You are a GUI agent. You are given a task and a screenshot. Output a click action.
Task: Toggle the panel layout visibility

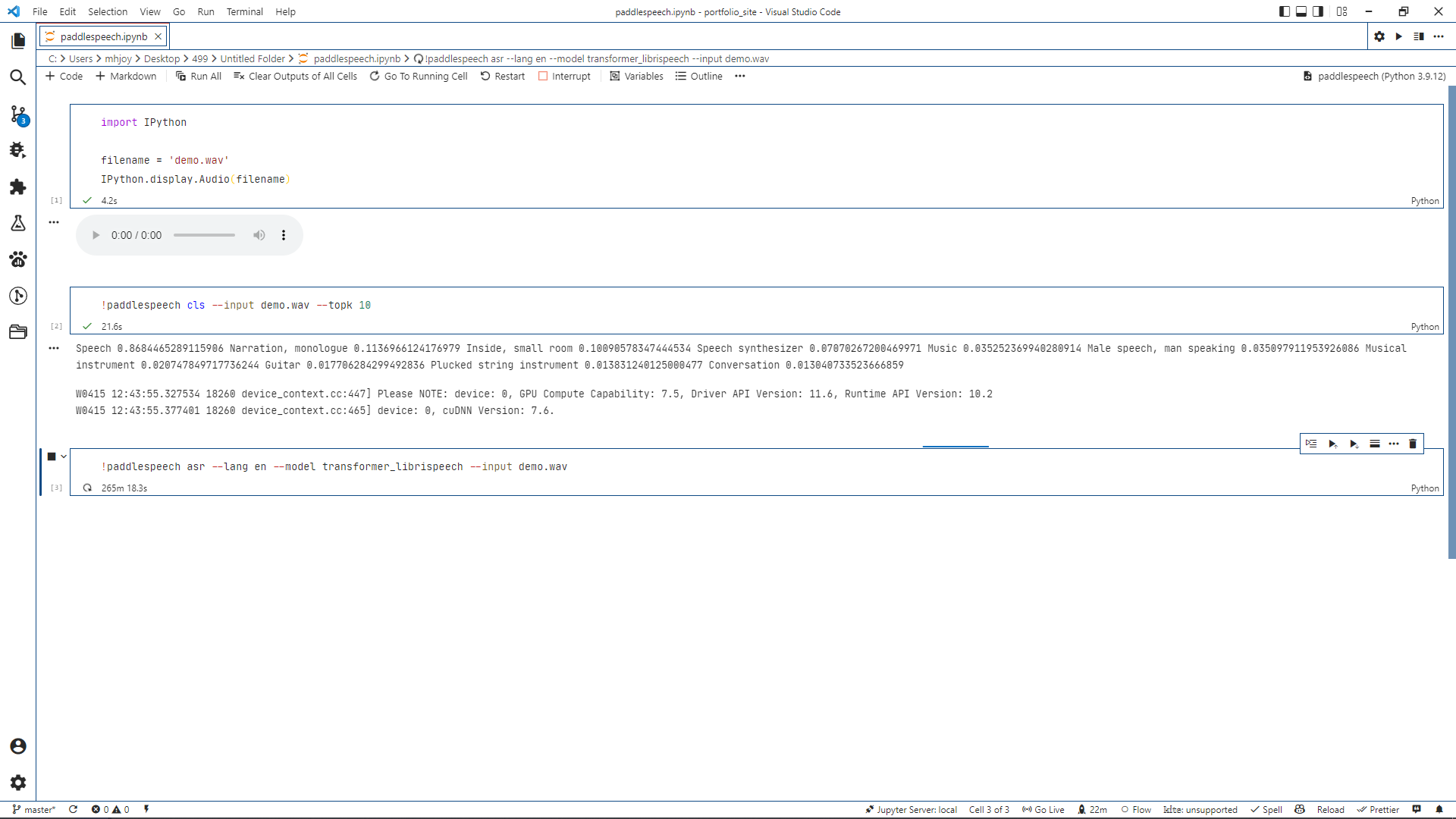tap(1301, 11)
